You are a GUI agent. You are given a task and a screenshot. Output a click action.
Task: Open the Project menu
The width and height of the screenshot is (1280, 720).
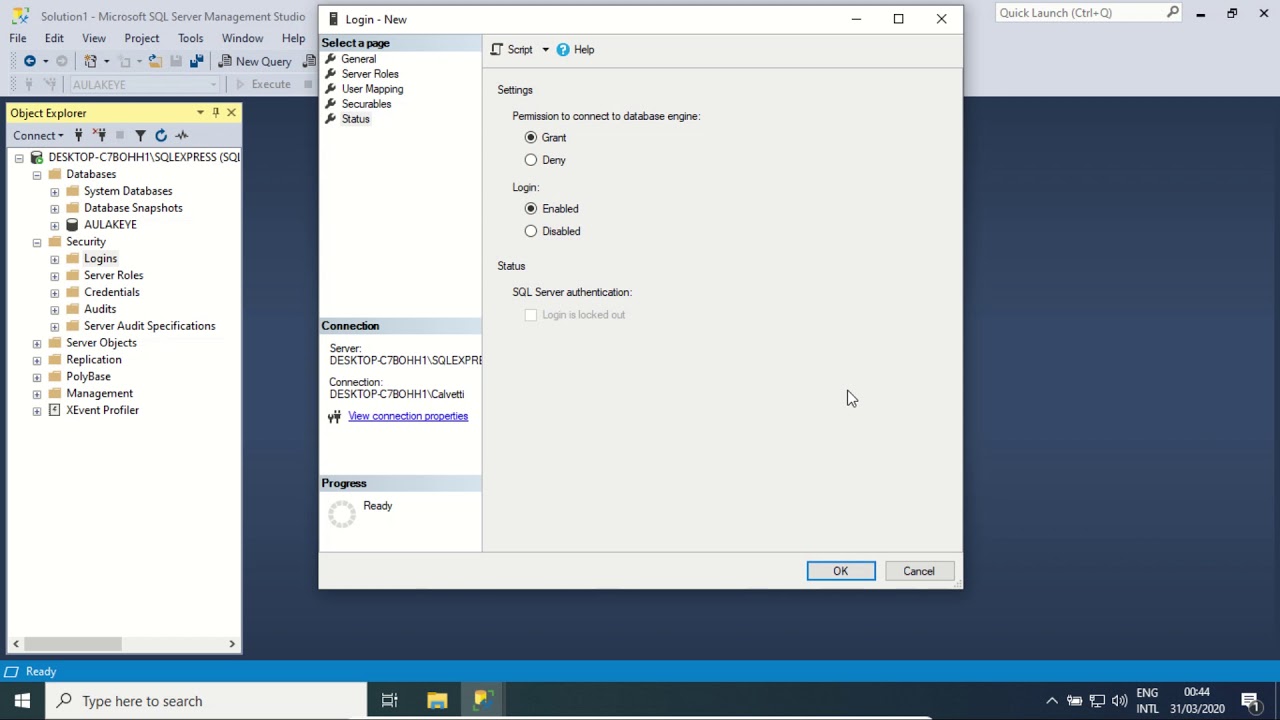(x=142, y=38)
